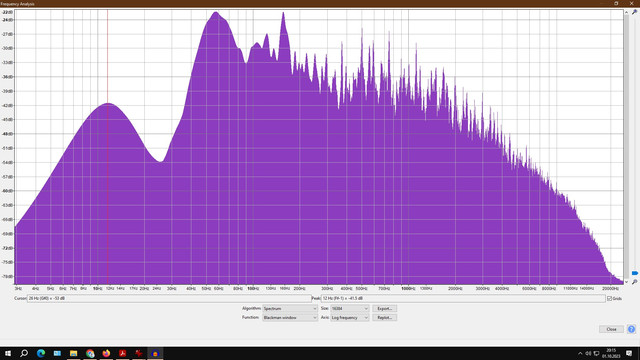Click the 1000Hz axis label
Image resolution: width=640 pixels, height=360 pixels.
408,289
